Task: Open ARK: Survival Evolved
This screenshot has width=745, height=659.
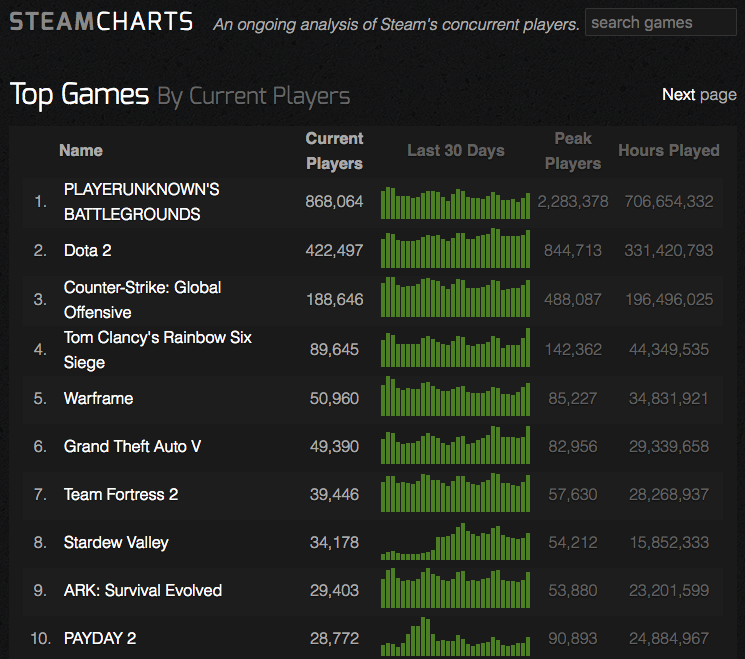Action: [x=142, y=590]
